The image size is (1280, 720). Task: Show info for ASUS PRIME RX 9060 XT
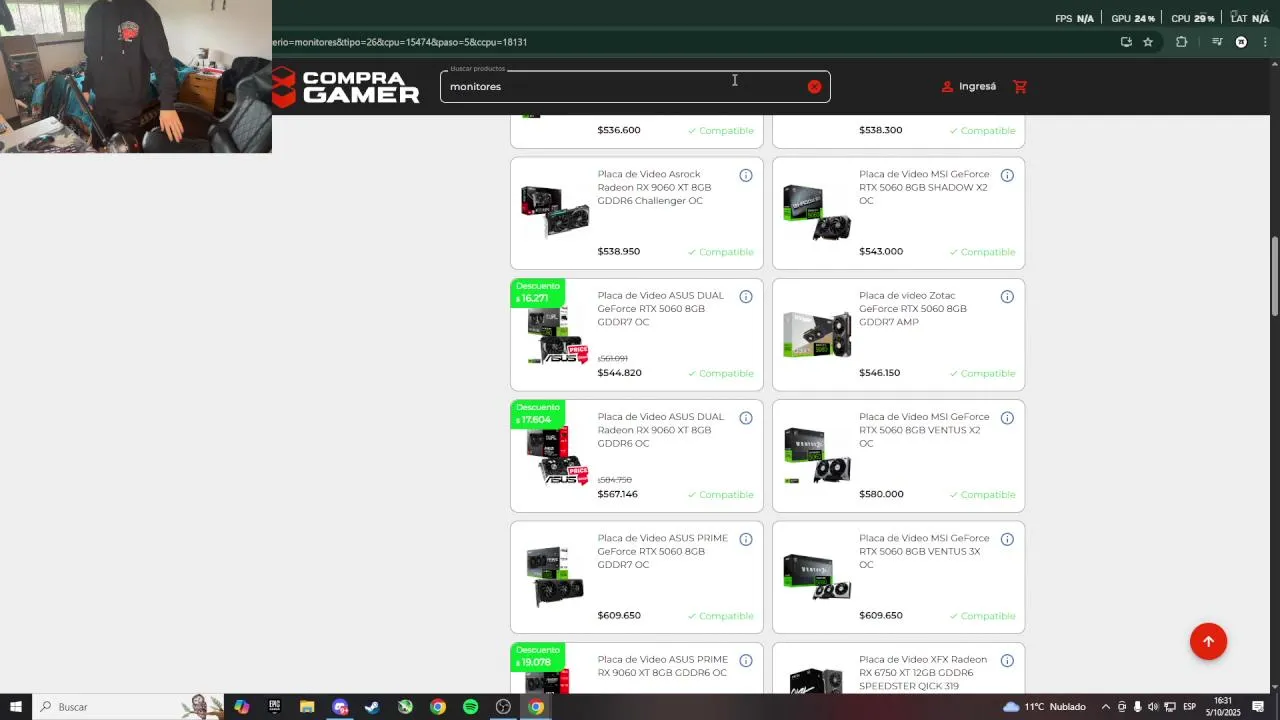(746, 661)
